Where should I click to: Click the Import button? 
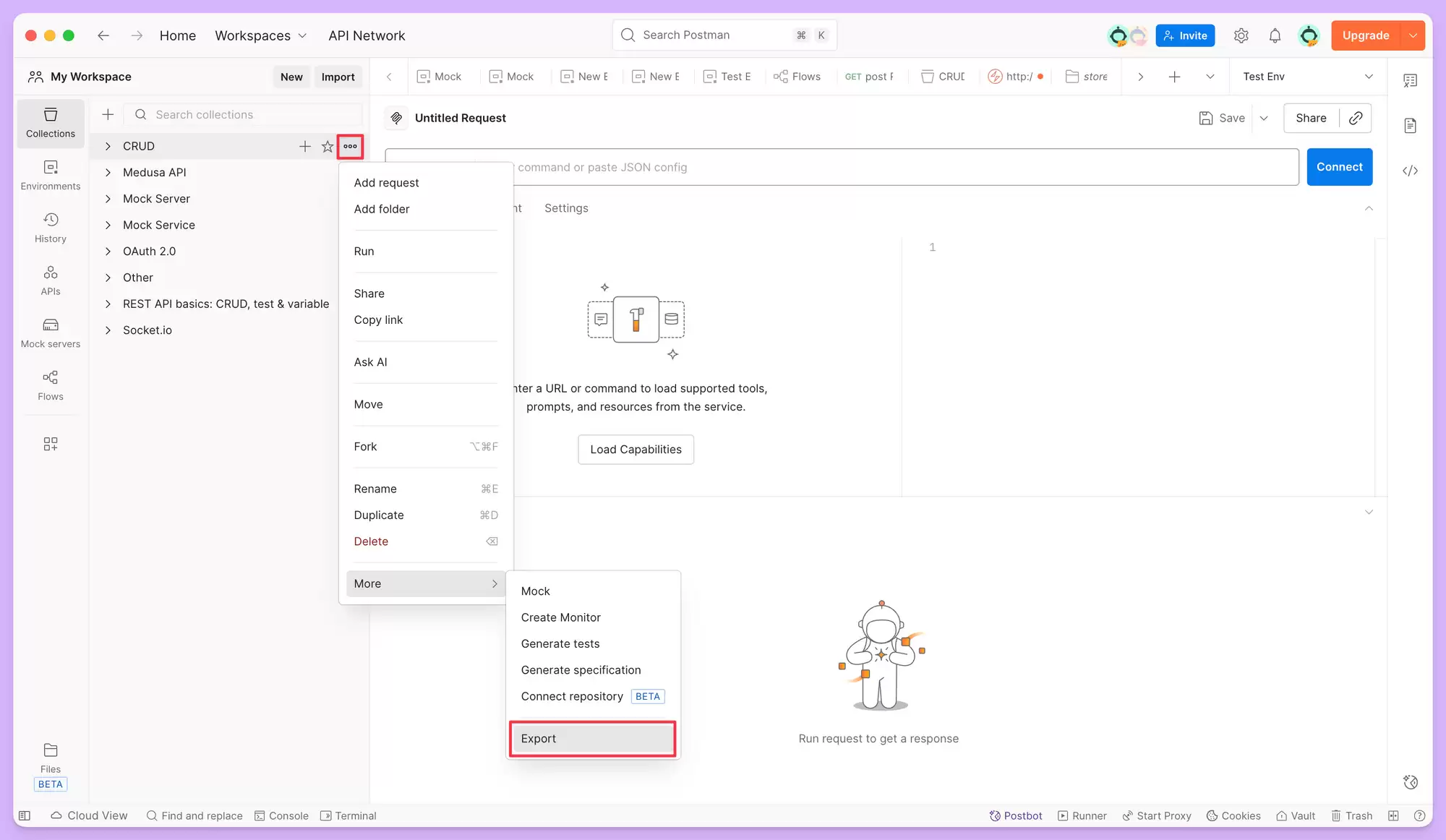[338, 77]
